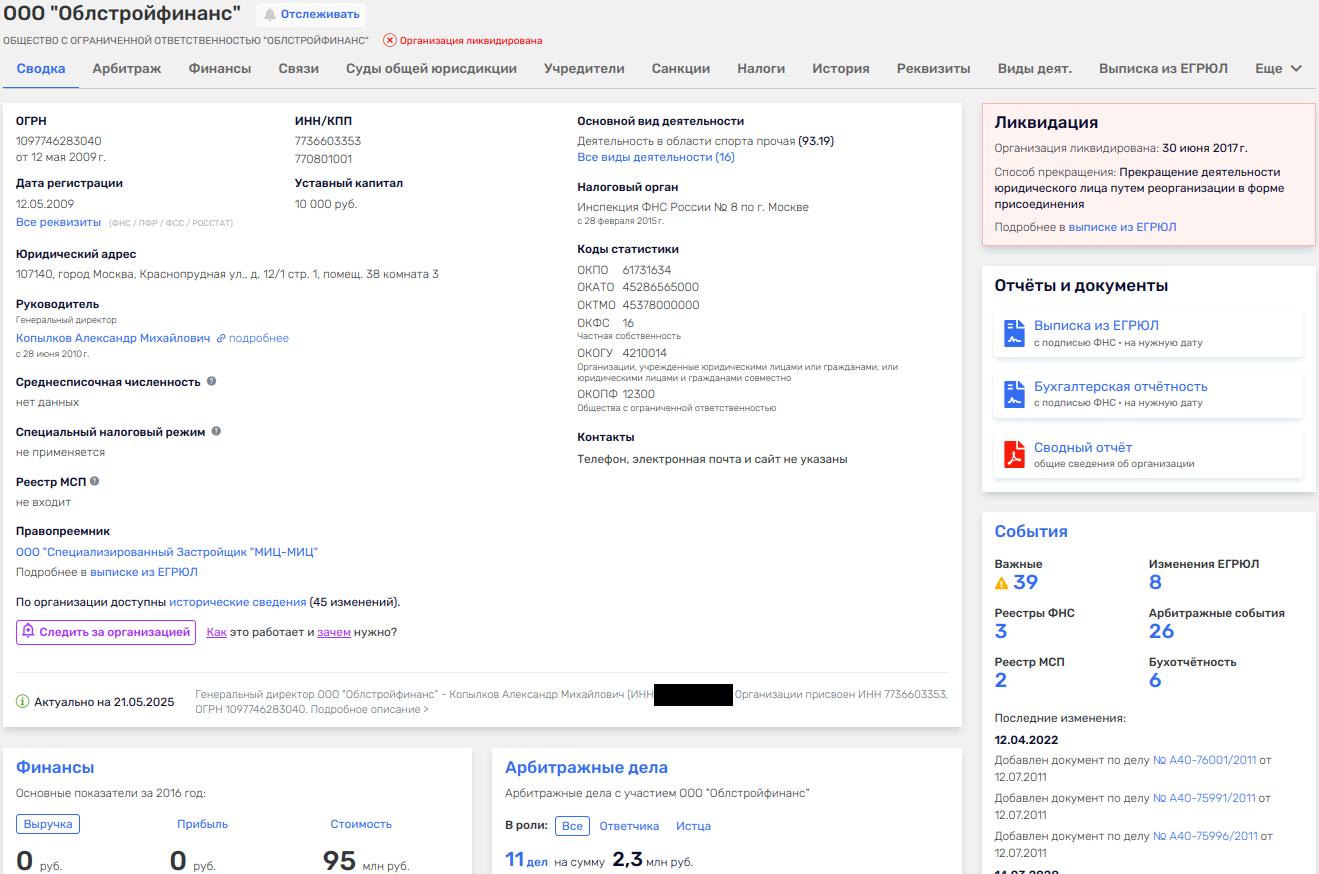Click the link chain icon near подробнее
The height and width of the screenshot is (874, 1319).
click(x=221, y=338)
